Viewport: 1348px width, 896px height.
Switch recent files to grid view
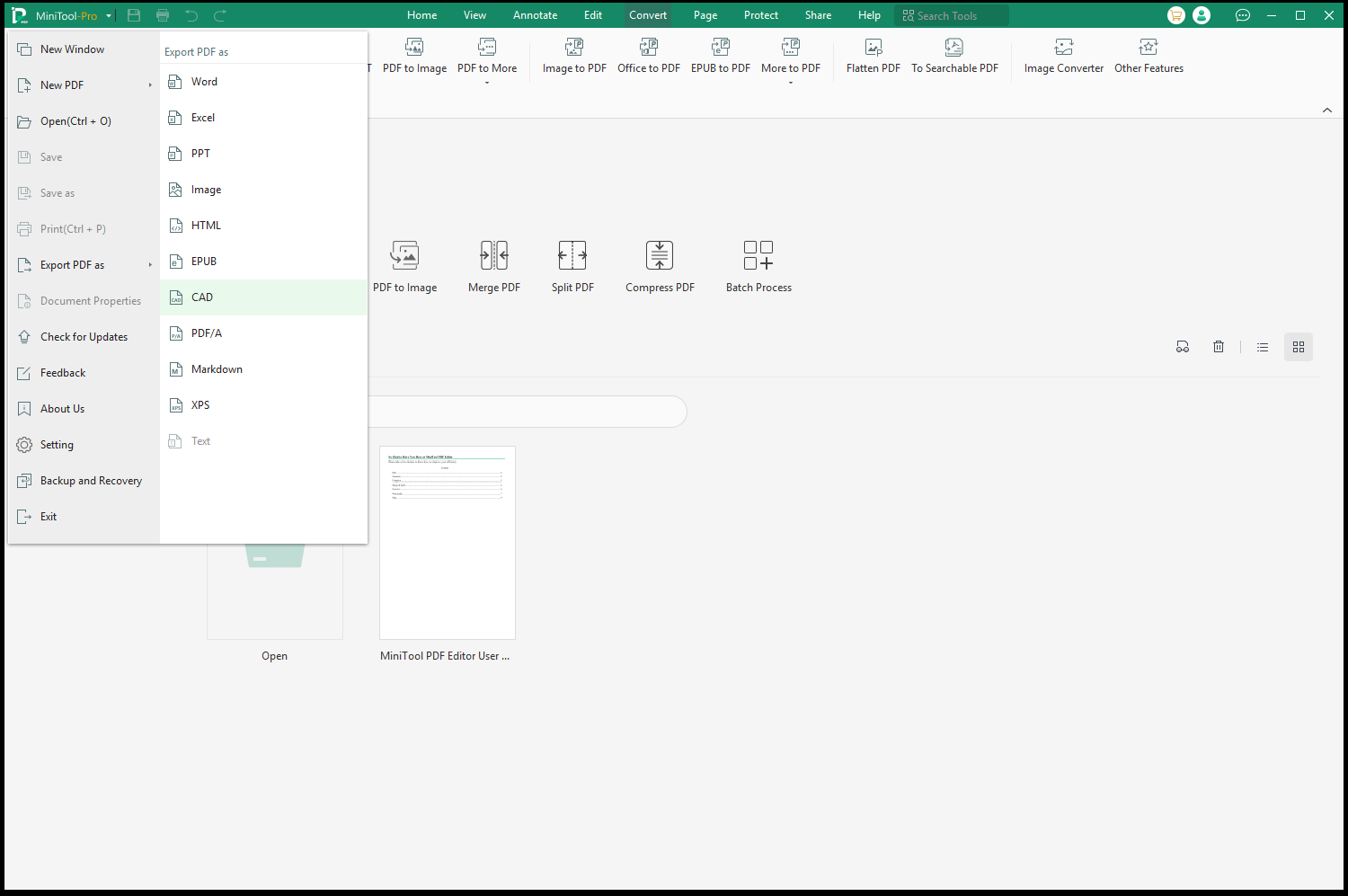coord(1299,347)
